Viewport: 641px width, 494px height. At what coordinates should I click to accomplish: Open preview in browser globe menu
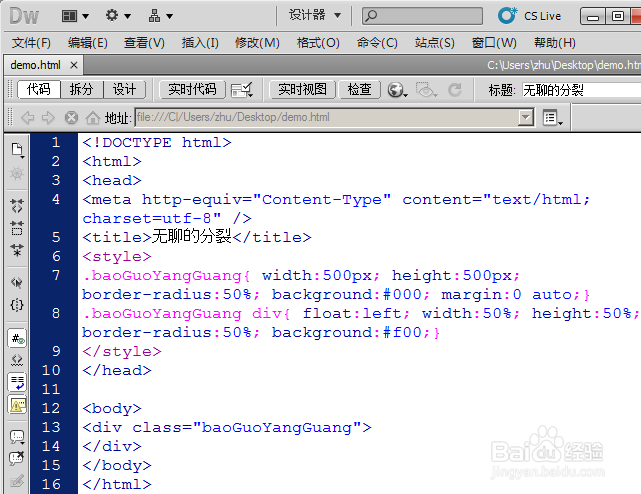[397, 90]
